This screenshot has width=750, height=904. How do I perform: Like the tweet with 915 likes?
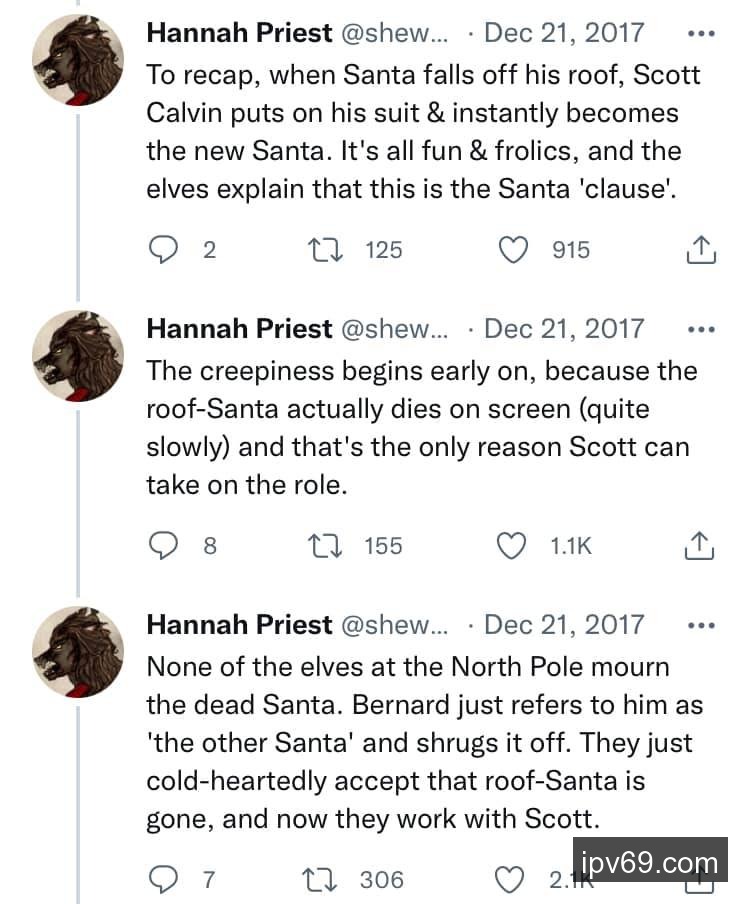[513, 250]
